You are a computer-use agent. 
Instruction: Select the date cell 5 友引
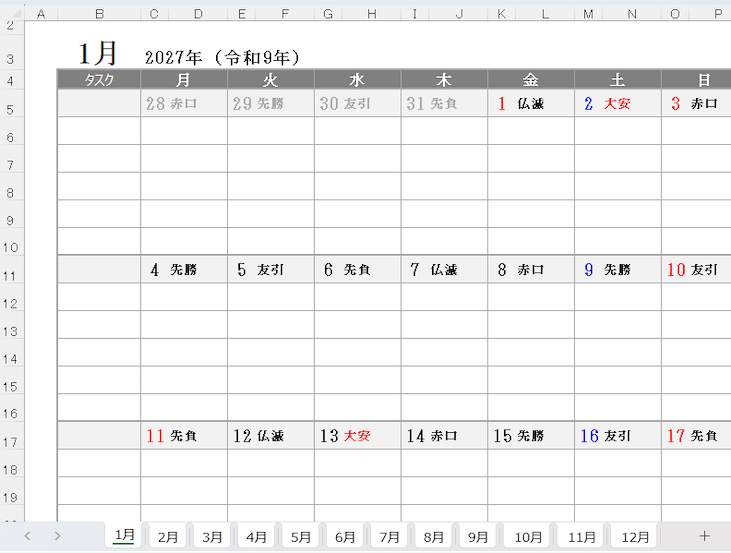click(270, 269)
